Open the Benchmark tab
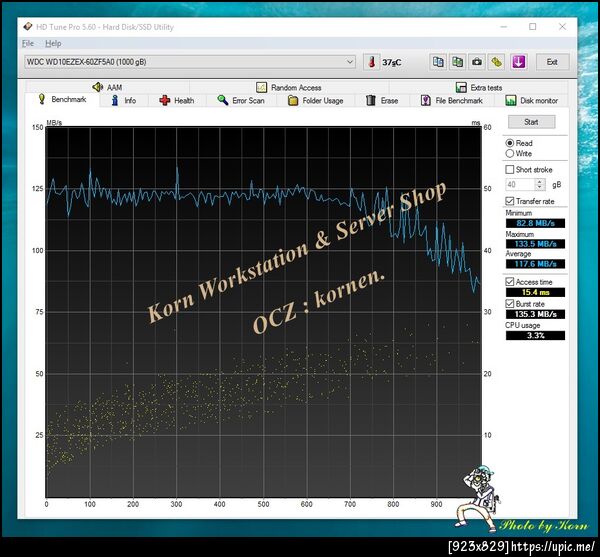 [x=62, y=99]
